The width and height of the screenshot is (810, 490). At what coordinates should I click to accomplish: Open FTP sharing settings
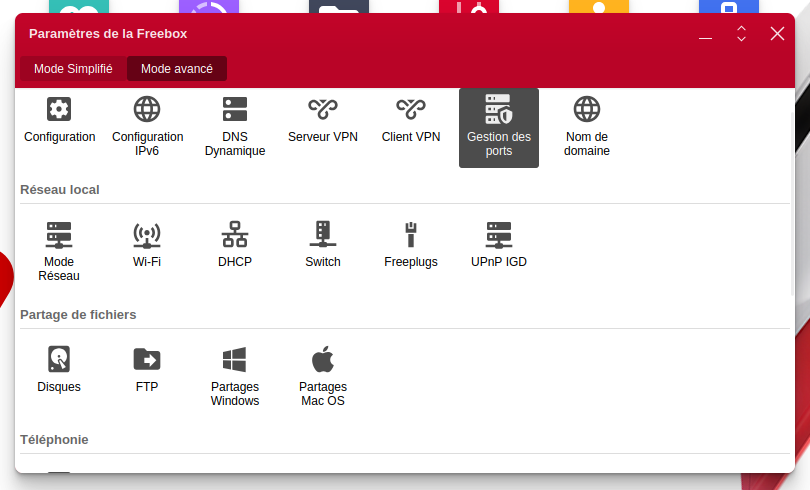coord(147,371)
